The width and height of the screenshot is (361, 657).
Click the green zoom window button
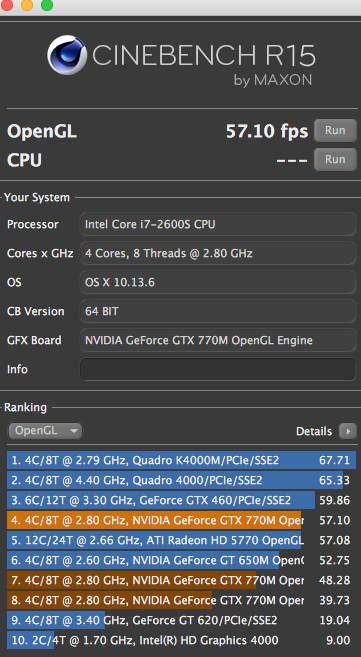pyautogui.click(x=47, y=5)
